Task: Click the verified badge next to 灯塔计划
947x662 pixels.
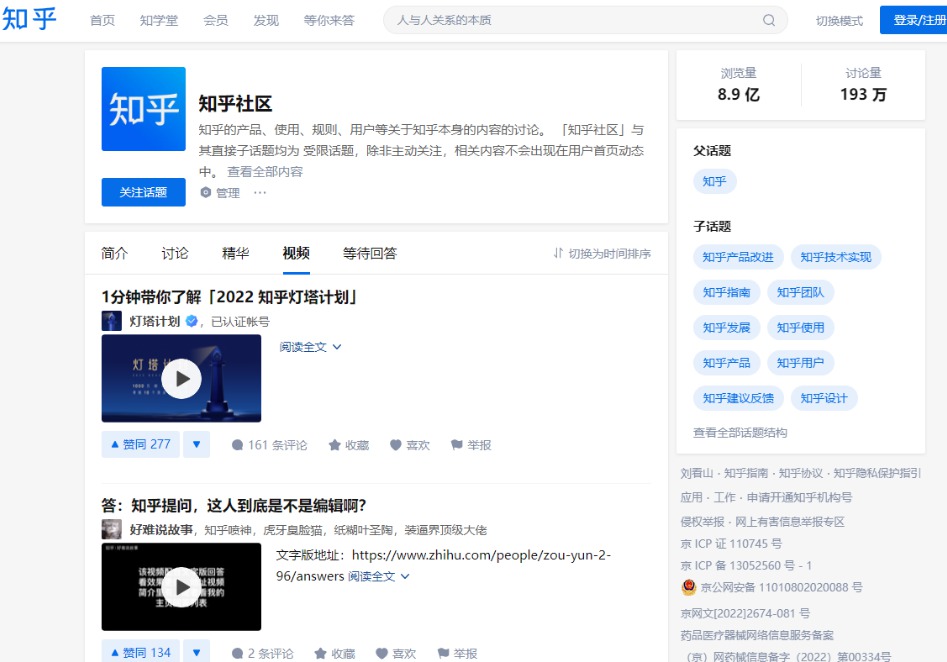Action: point(191,321)
